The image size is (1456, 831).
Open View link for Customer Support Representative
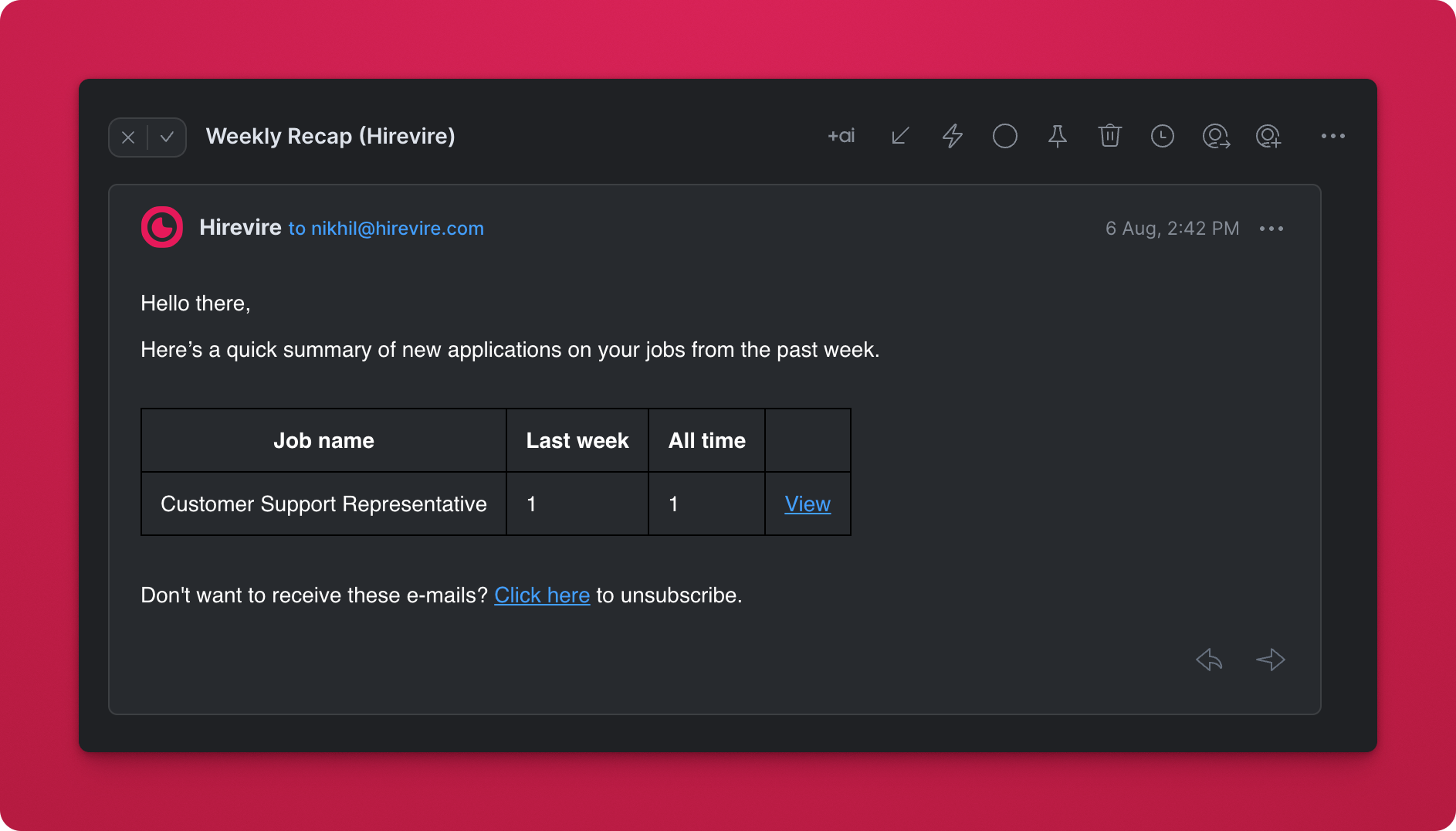(x=808, y=504)
